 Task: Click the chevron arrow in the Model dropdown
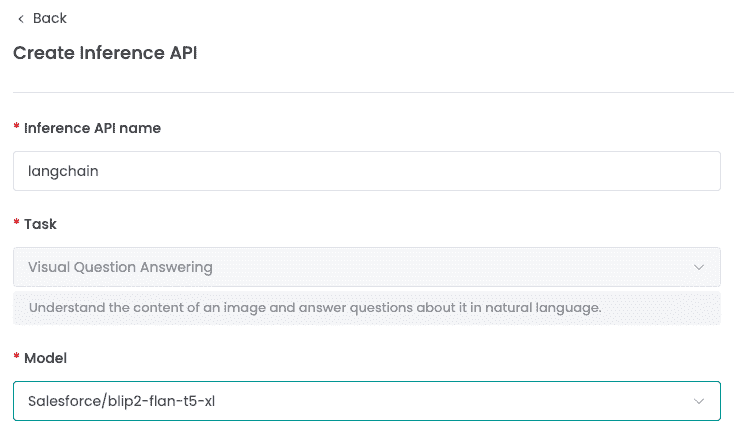pyautogui.click(x=698, y=402)
